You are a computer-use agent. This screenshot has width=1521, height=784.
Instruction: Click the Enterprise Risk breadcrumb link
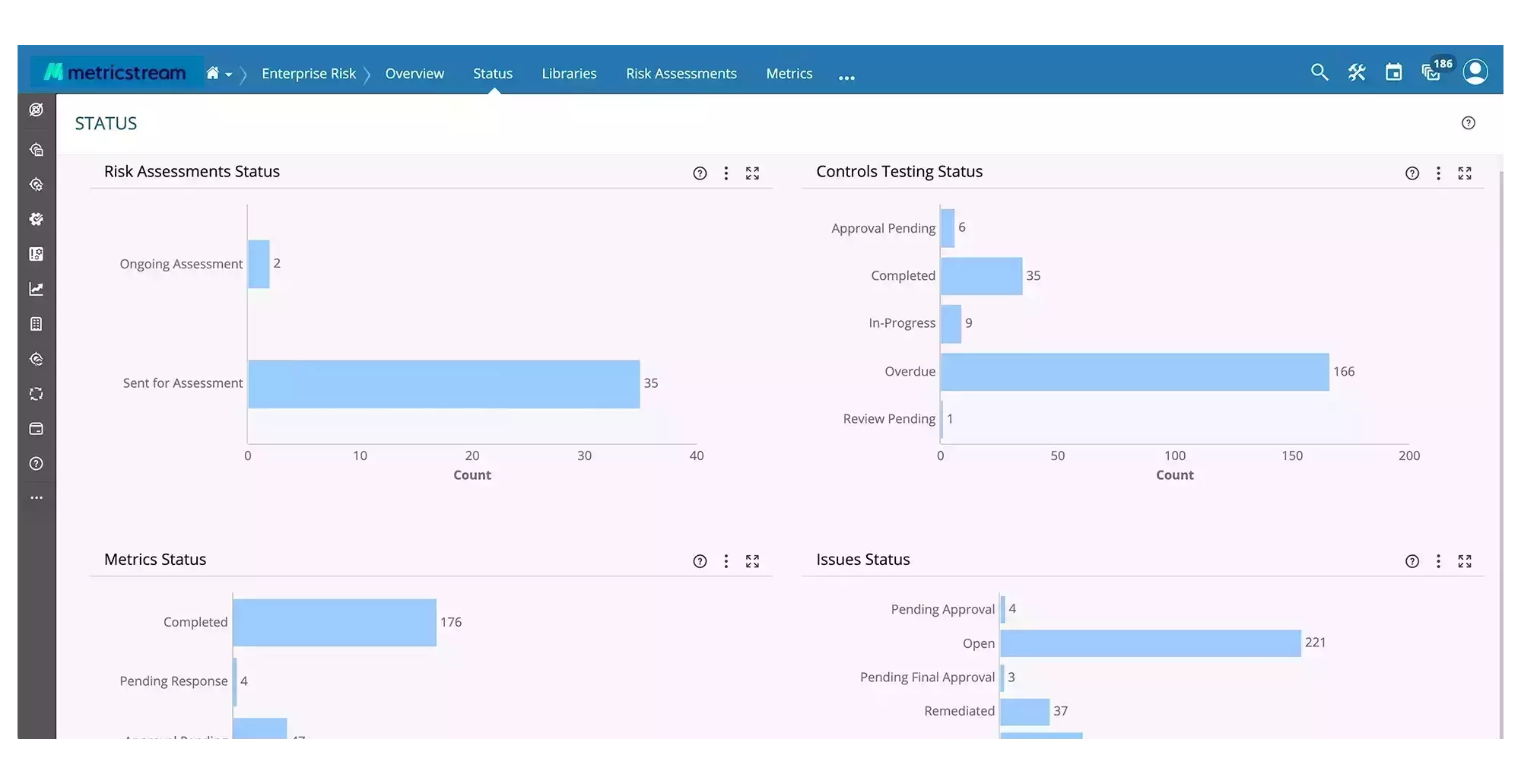pyautogui.click(x=309, y=73)
